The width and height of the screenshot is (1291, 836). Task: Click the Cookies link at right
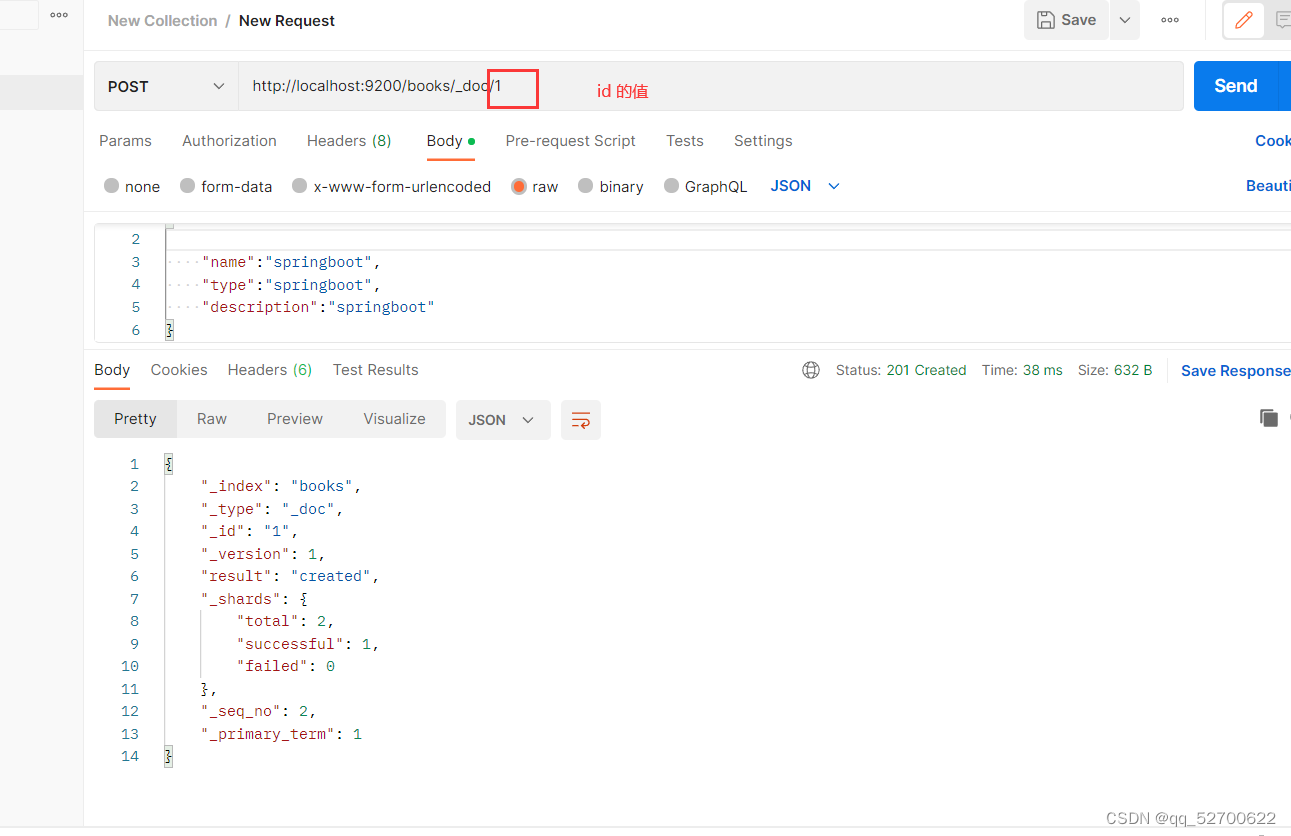coord(1273,141)
